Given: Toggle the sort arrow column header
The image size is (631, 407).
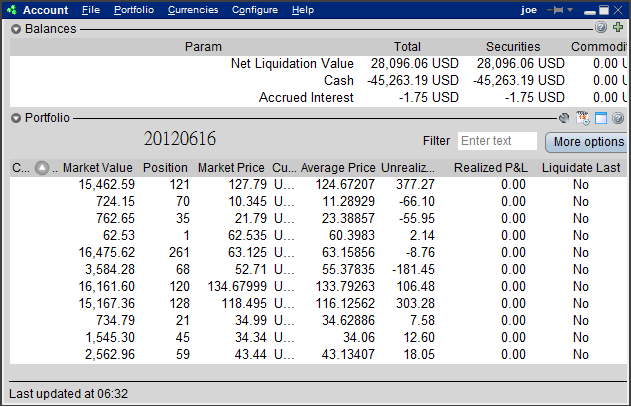Looking at the screenshot, I should pyautogui.click(x=42, y=167).
